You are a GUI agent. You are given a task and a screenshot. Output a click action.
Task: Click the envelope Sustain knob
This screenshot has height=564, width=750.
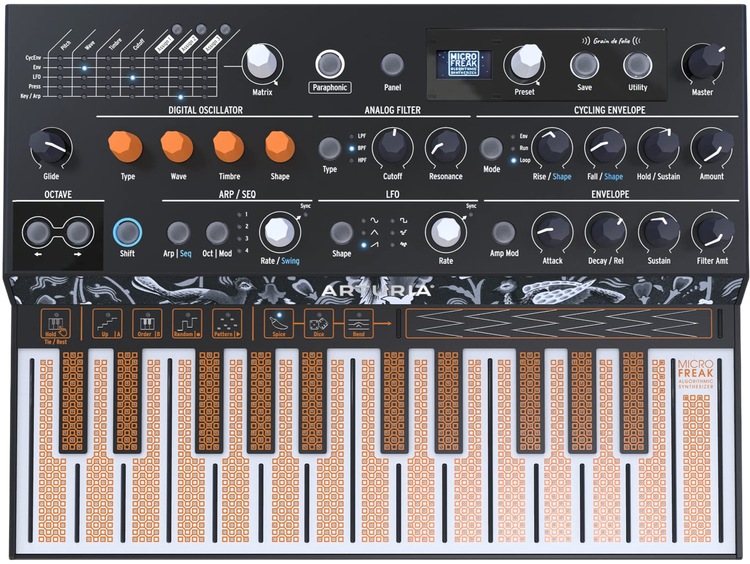pos(659,232)
